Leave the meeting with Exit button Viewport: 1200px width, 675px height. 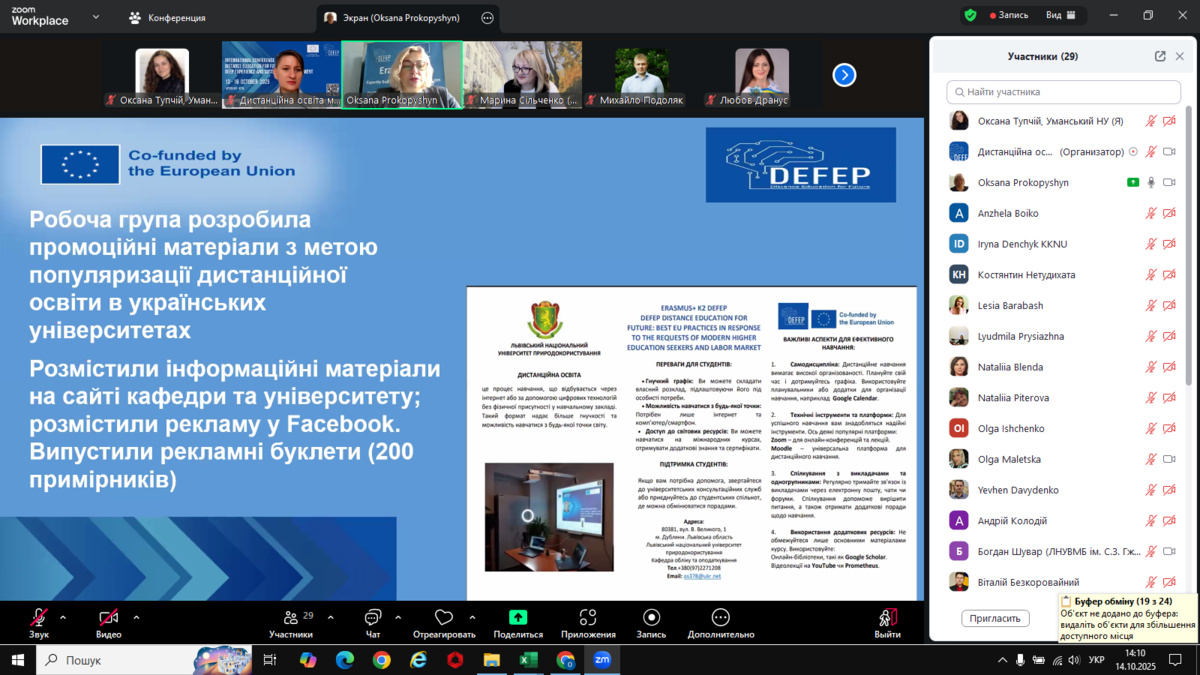tap(887, 620)
